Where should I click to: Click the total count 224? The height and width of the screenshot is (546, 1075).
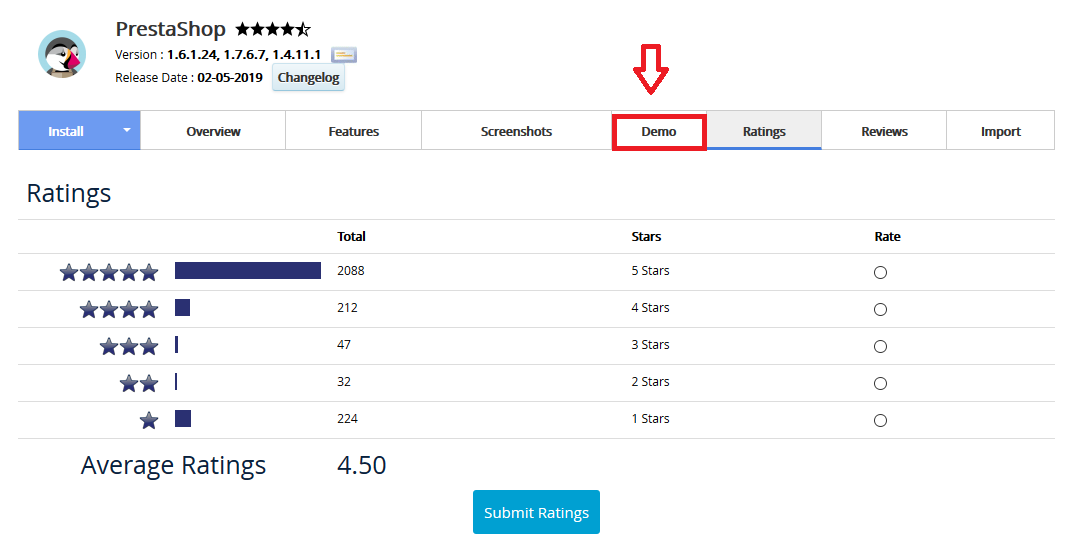(347, 418)
